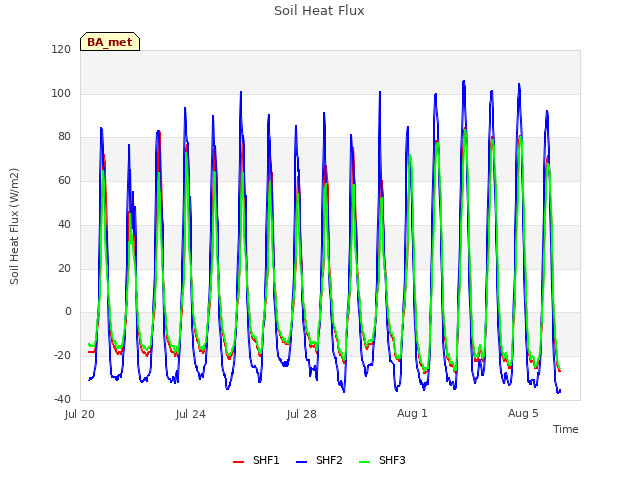Click the 0 y-axis tick label
This screenshot has height=480, width=640.
(x=68, y=312)
